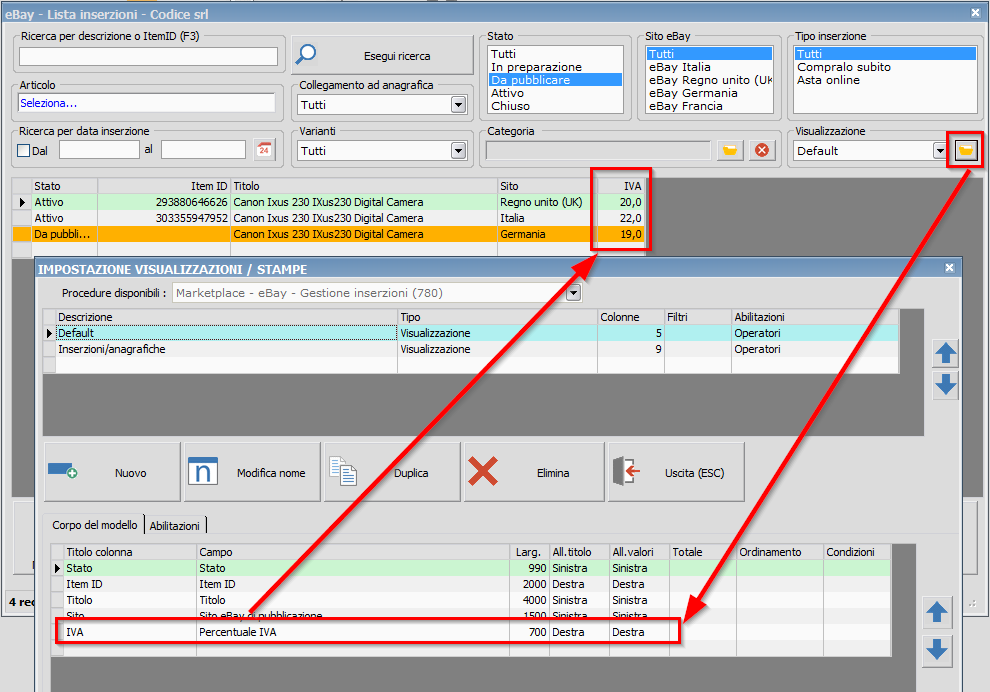990x692 pixels.
Task: Toggle the Dal date checkbox
Action: pyautogui.click(x=23, y=150)
